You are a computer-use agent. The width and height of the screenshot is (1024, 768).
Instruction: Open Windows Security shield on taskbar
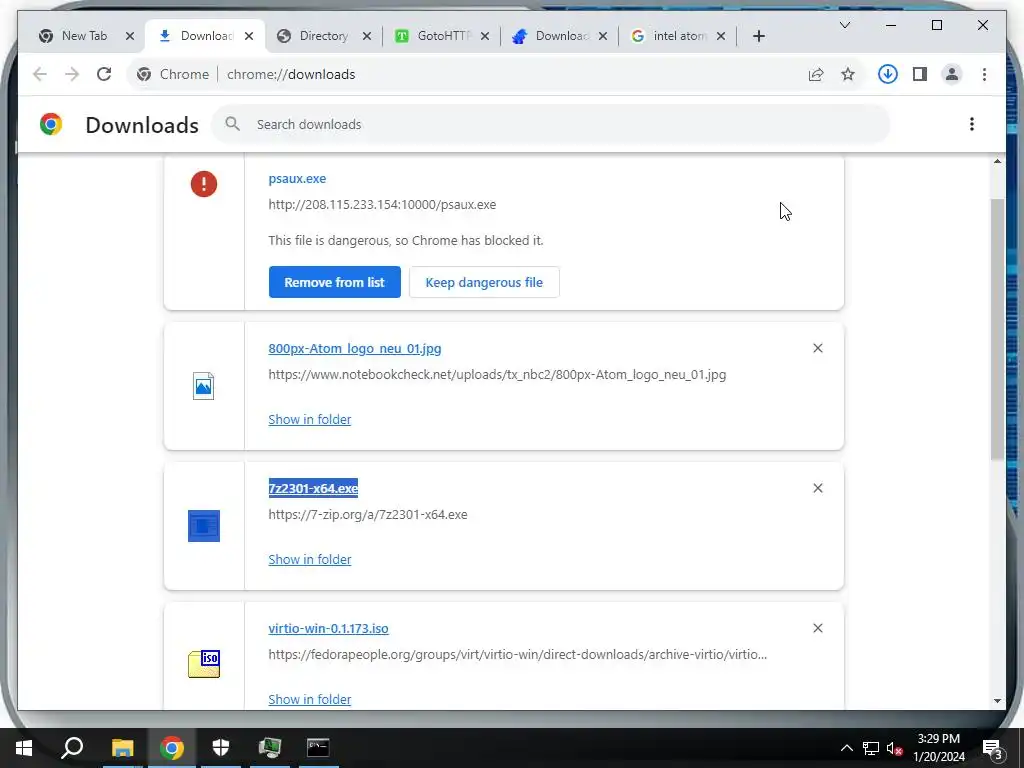[x=221, y=748]
